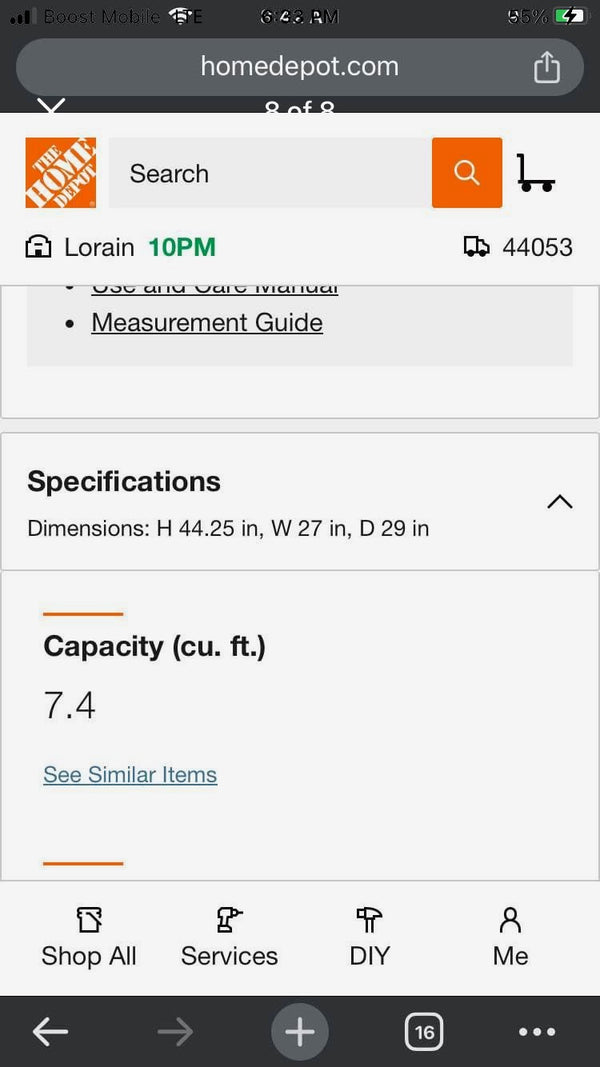
Task: Focus the Search input field
Action: point(270,173)
